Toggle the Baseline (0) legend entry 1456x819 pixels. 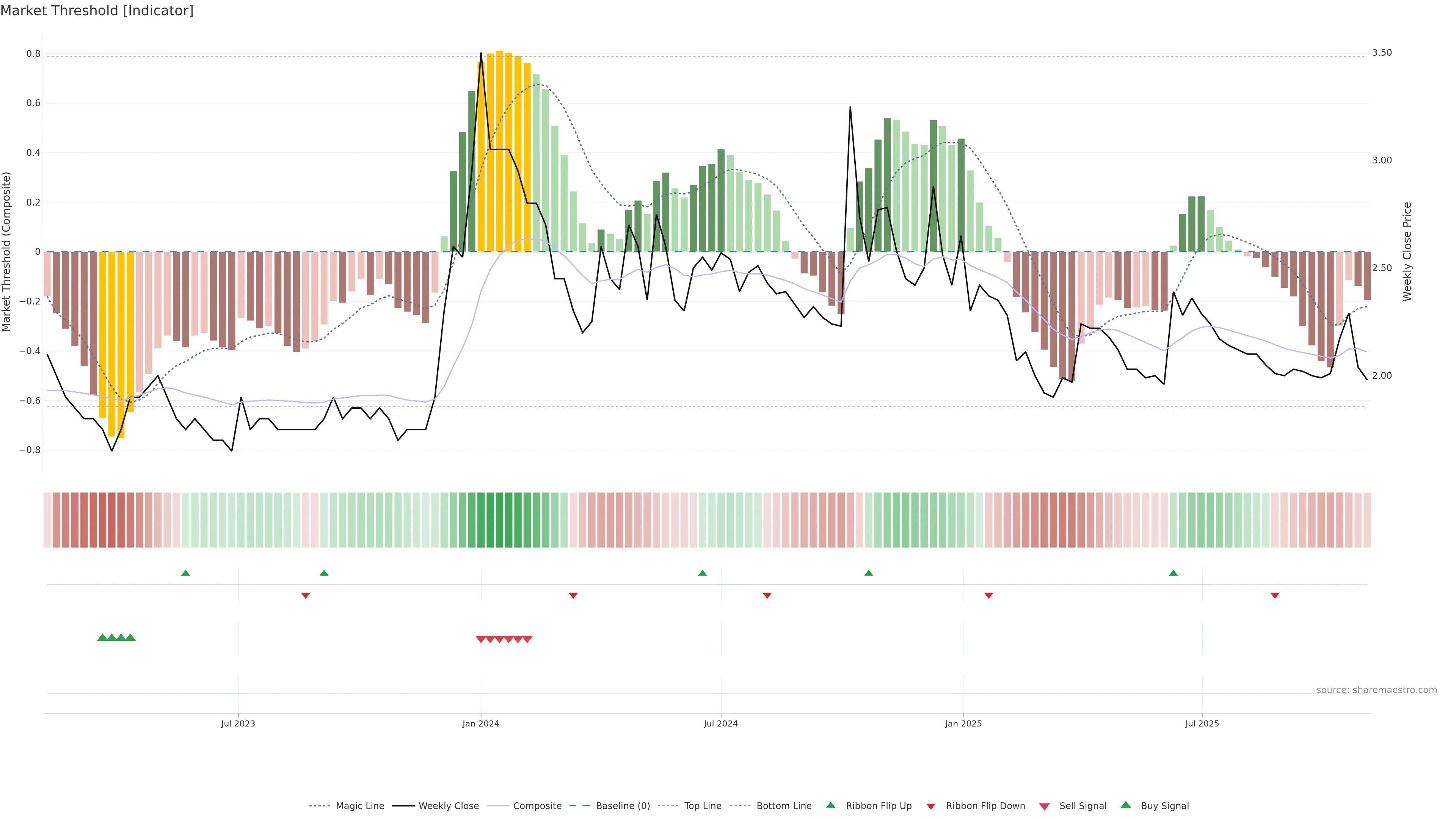tap(622, 806)
